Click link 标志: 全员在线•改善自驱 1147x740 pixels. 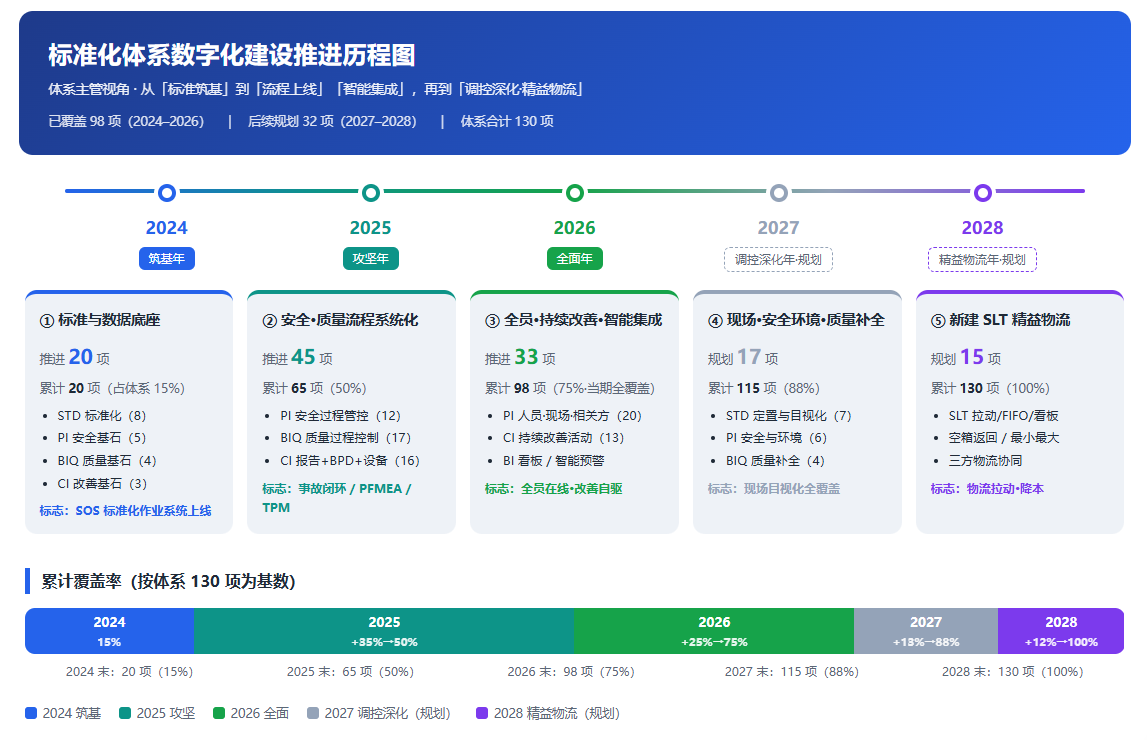(553, 488)
